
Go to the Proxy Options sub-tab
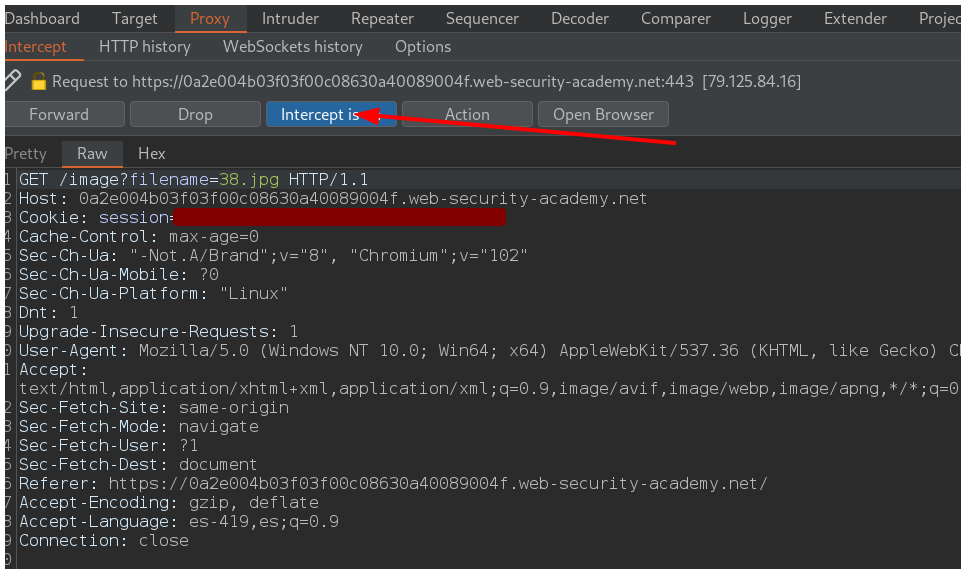[x=423, y=47]
